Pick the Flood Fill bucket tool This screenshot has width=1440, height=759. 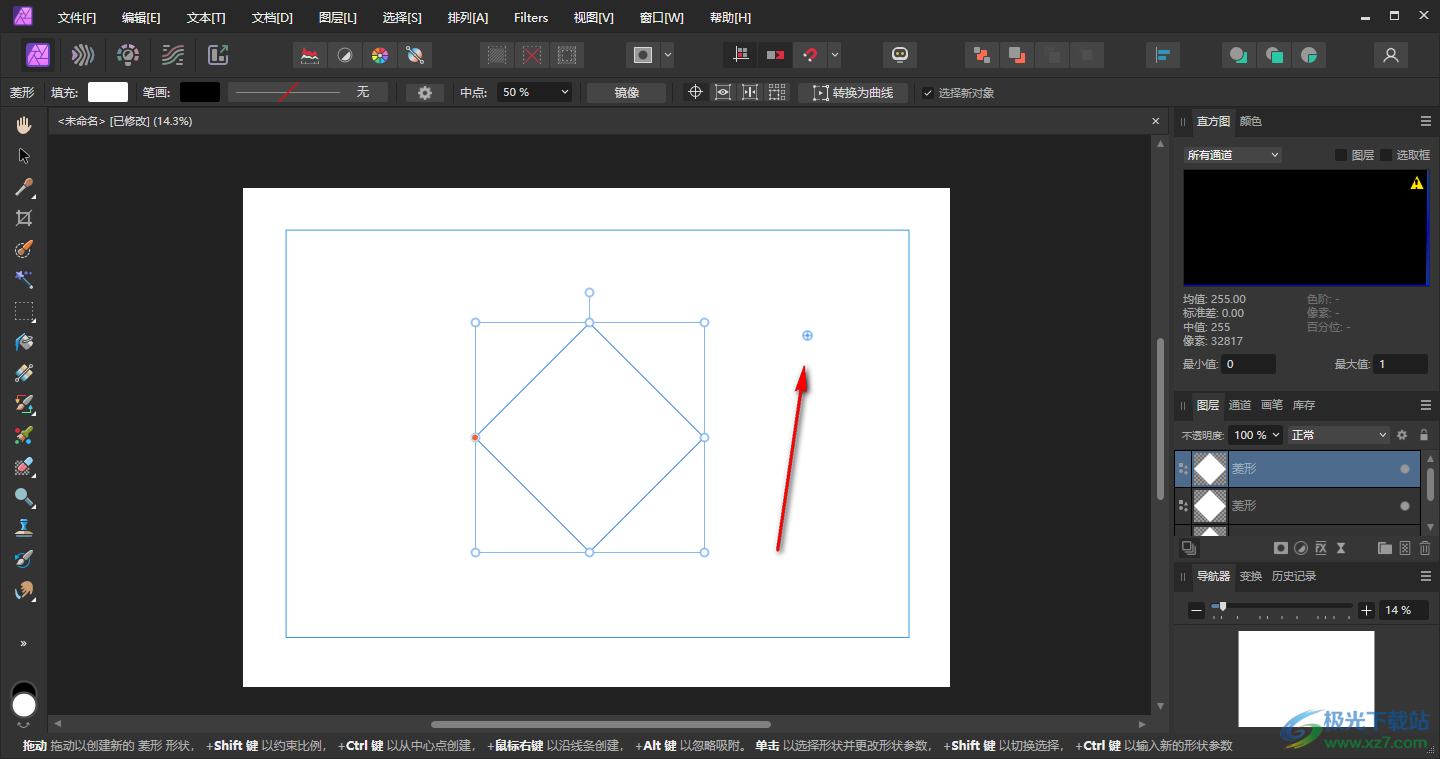[24, 342]
